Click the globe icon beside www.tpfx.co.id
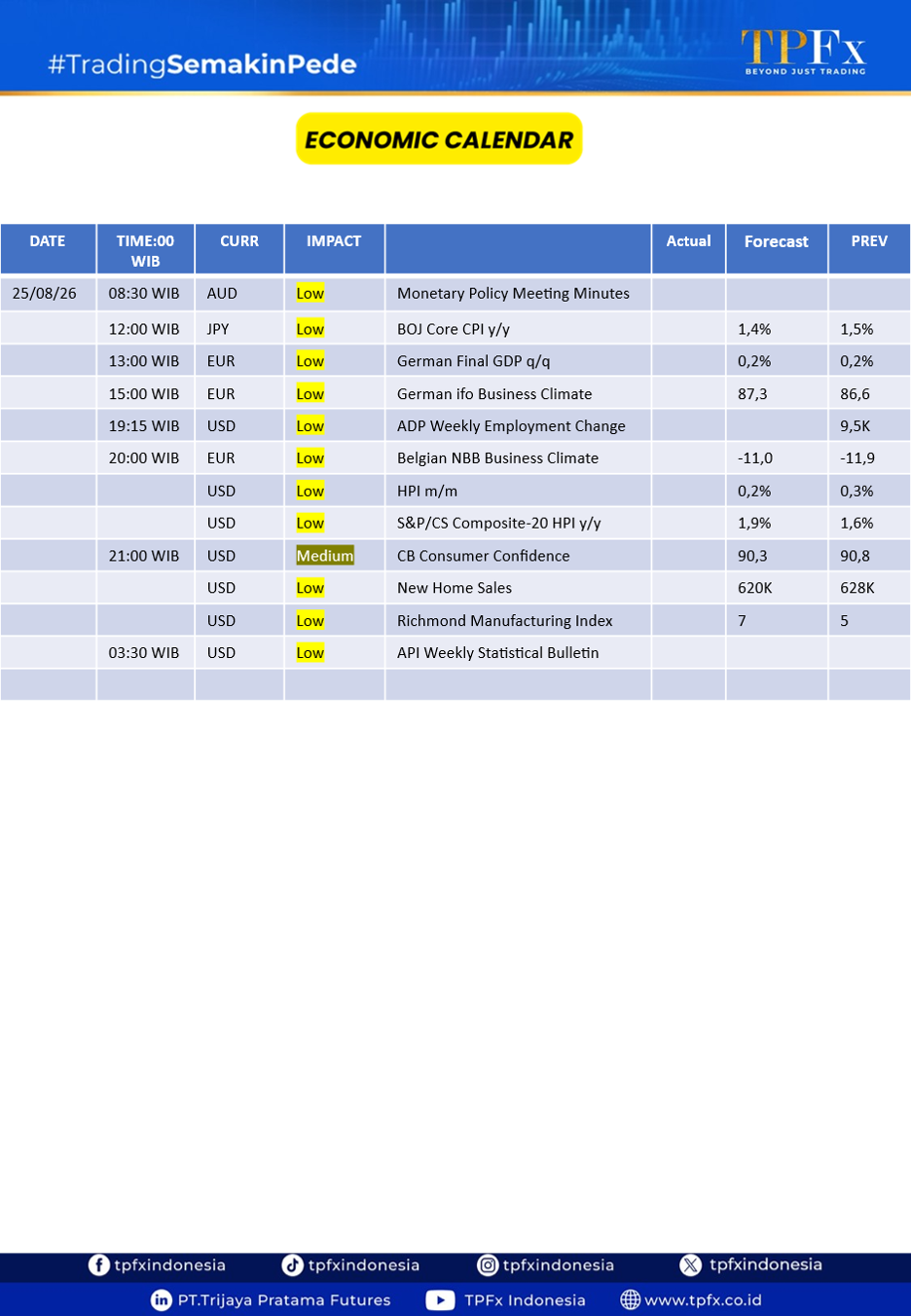911x1316 pixels. tap(631, 1299)
